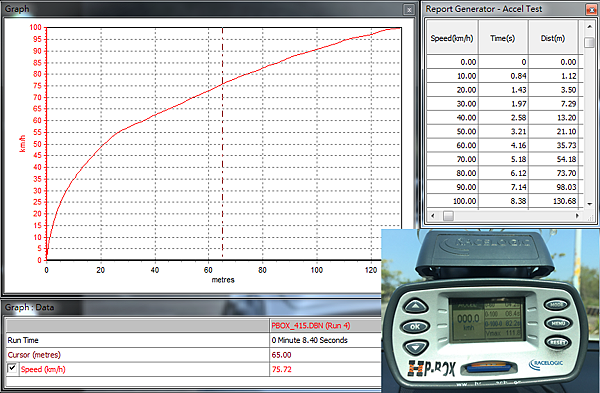Click the horizontal scrollbar thumb in the report
Screen dimensions: 600x393
point(448,216)
